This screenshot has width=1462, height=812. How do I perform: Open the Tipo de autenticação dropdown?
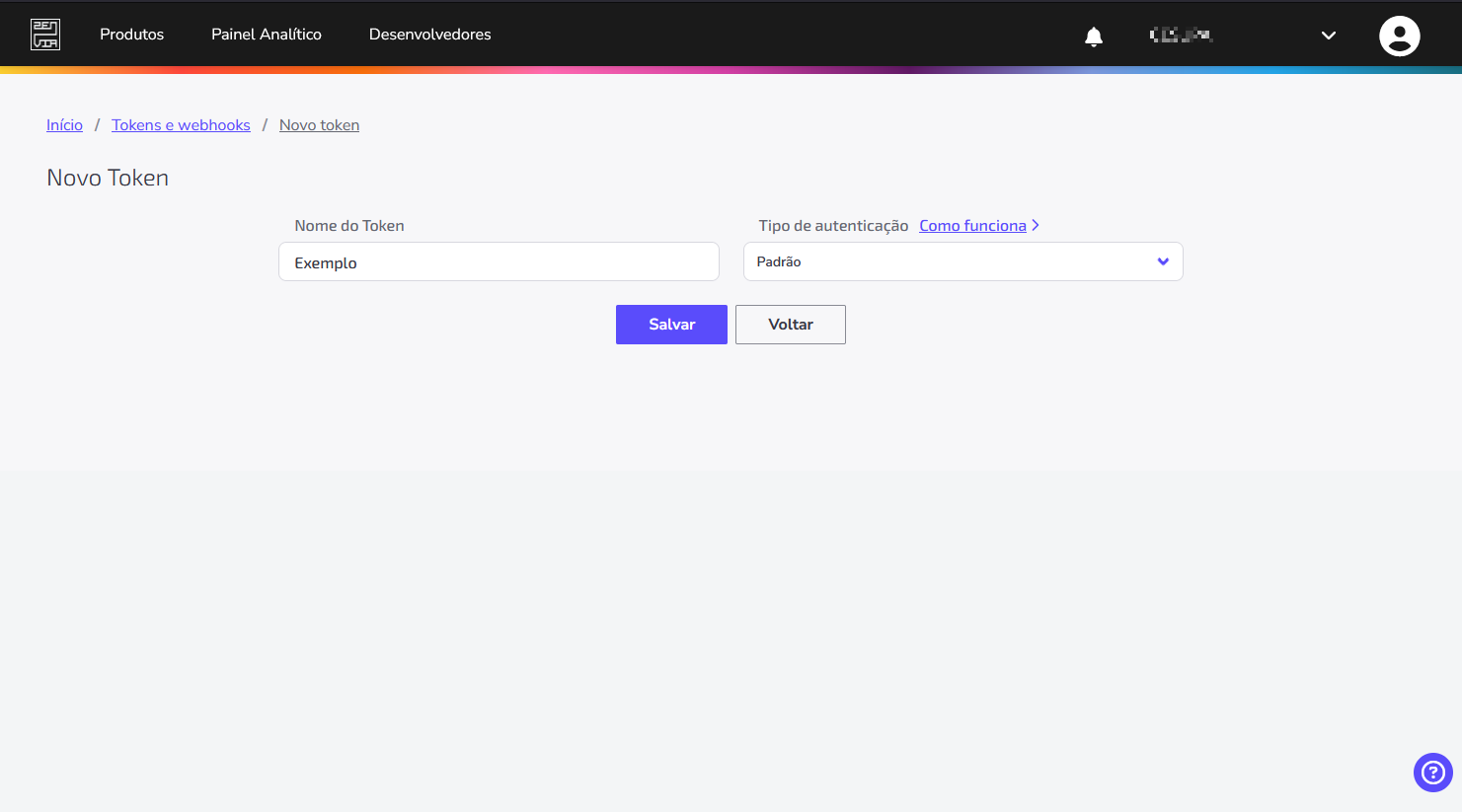pyautogui.click(x=962, y=261)
